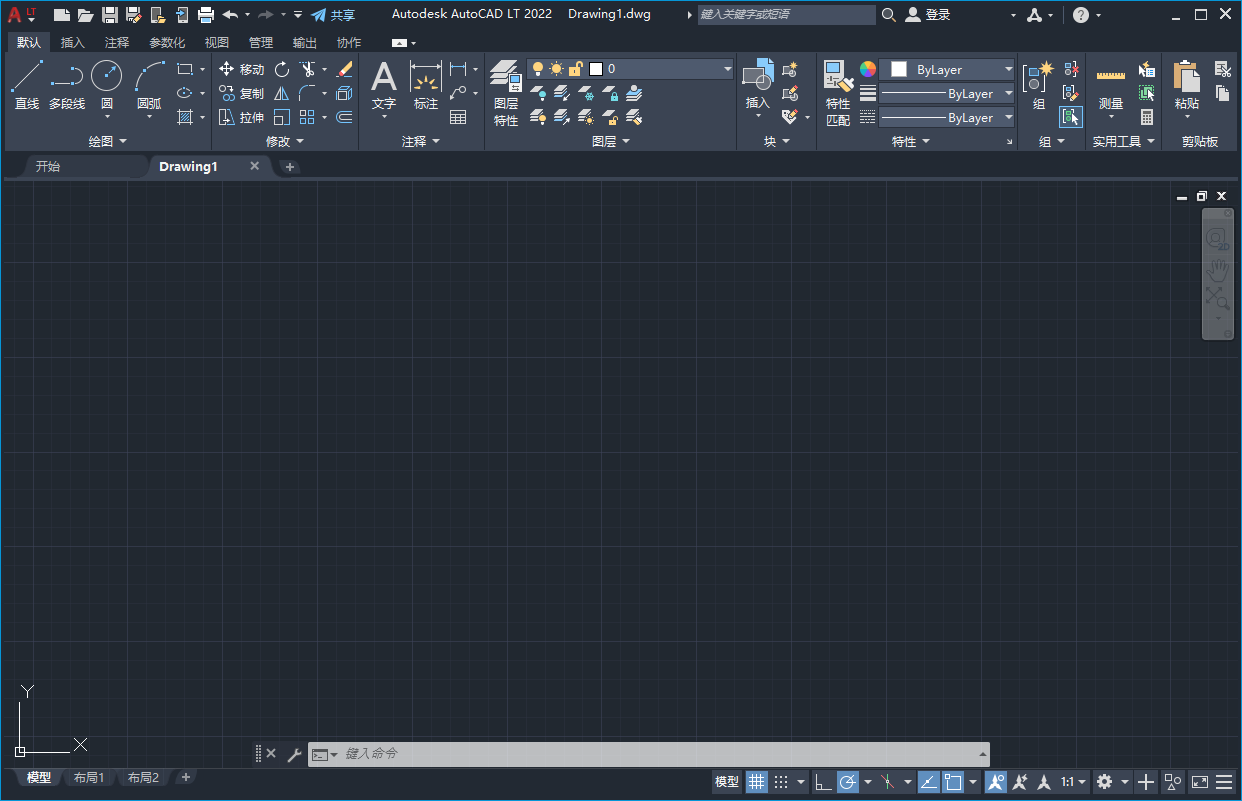Click the Move (移动) tool

[x=241, y=69]
